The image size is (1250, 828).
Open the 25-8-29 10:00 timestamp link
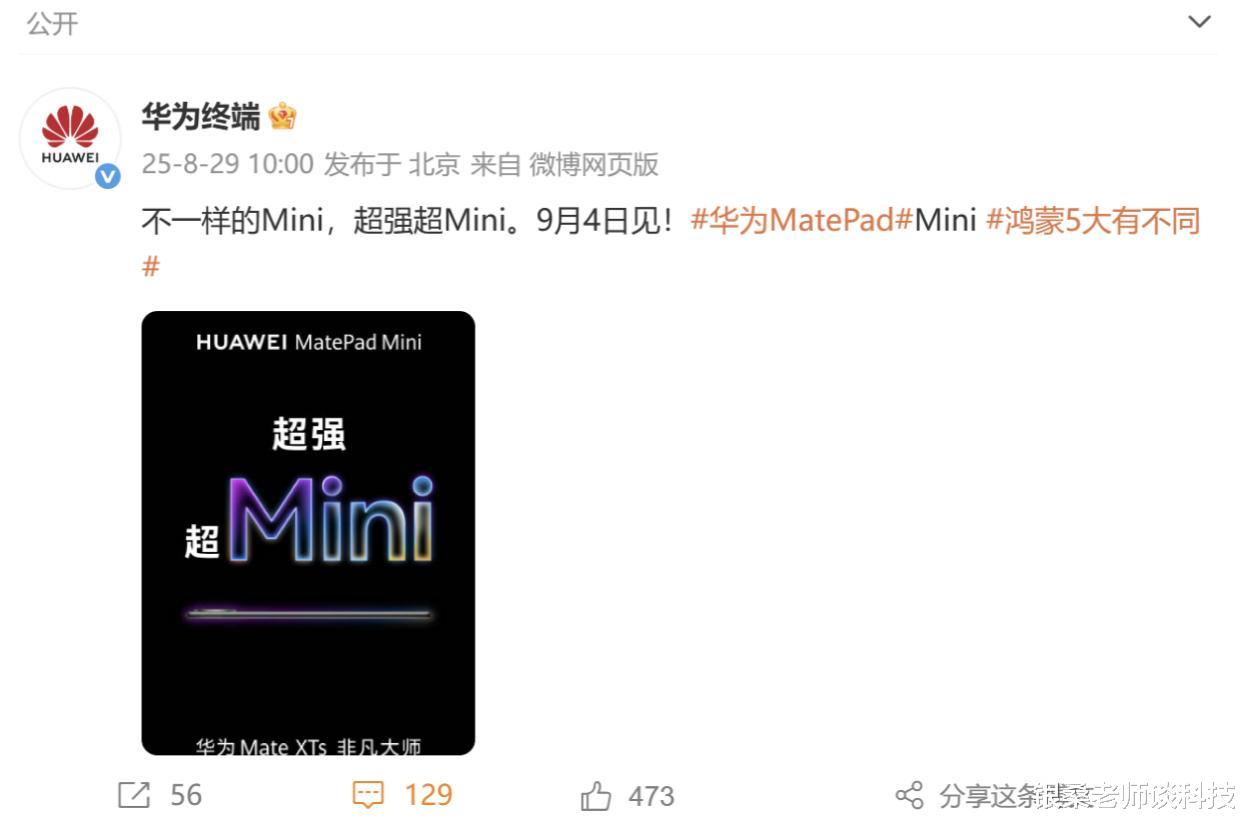[x=227, y=164]
